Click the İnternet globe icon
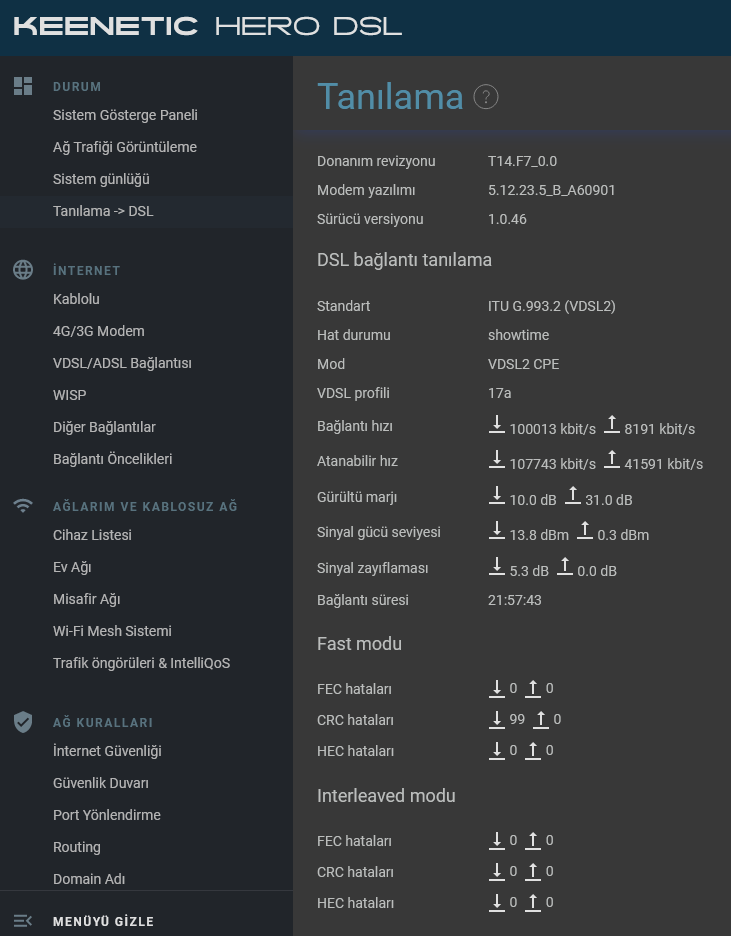 click(23, 270)
